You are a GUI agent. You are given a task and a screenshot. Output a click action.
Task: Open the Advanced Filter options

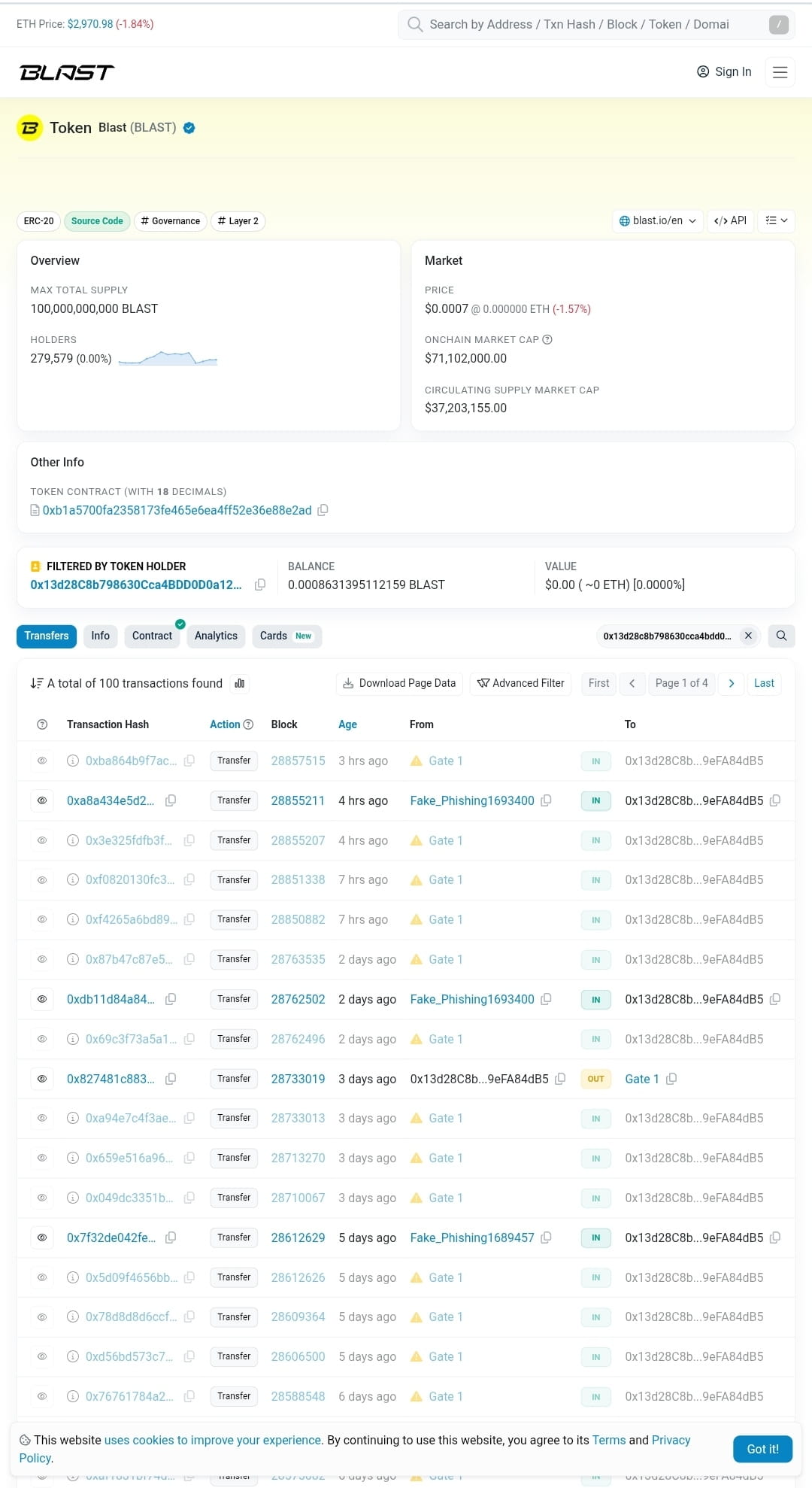[521, 683]
